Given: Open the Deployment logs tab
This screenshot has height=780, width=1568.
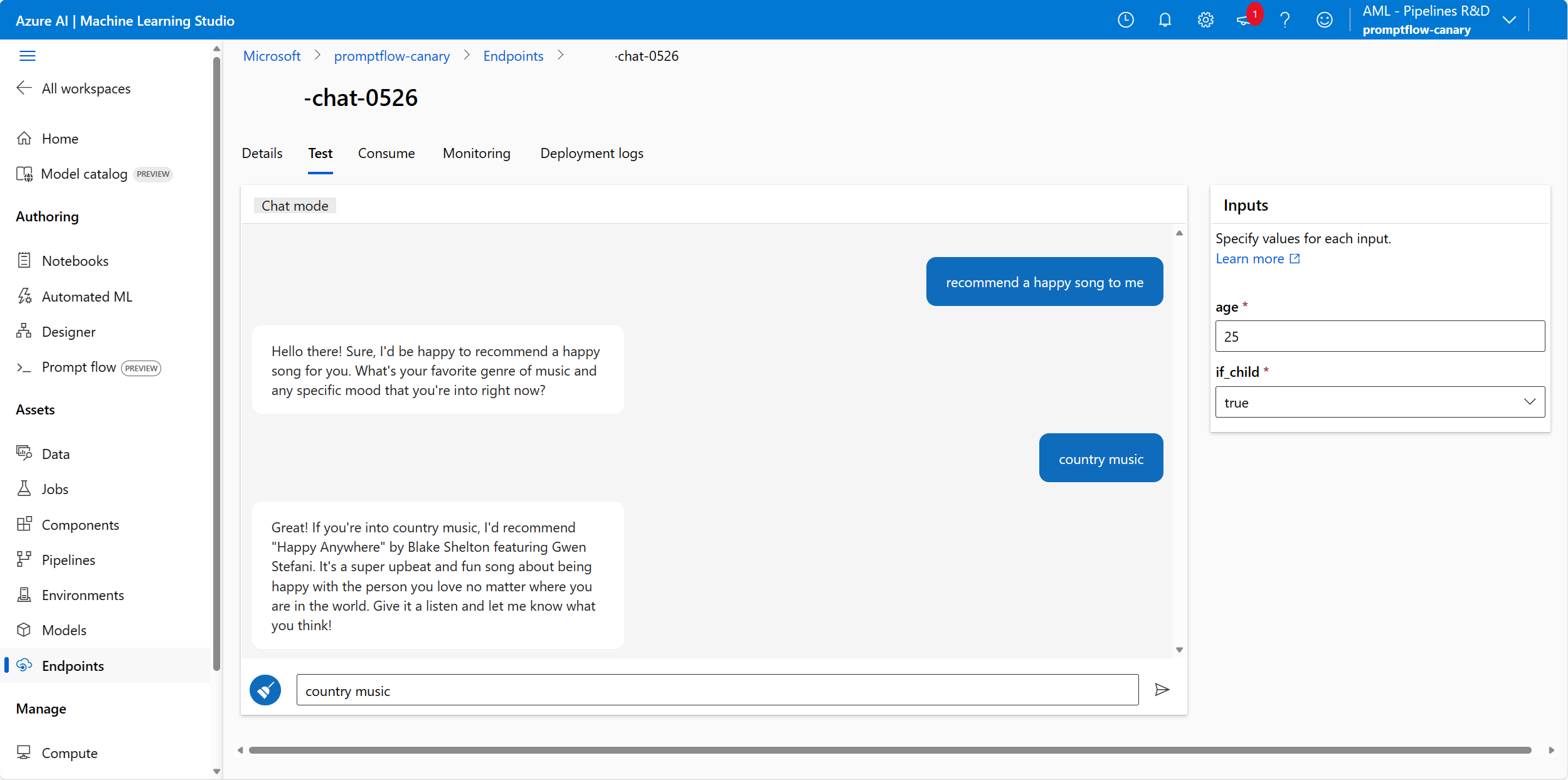Looking at the screenshot, I should (591, 154).
